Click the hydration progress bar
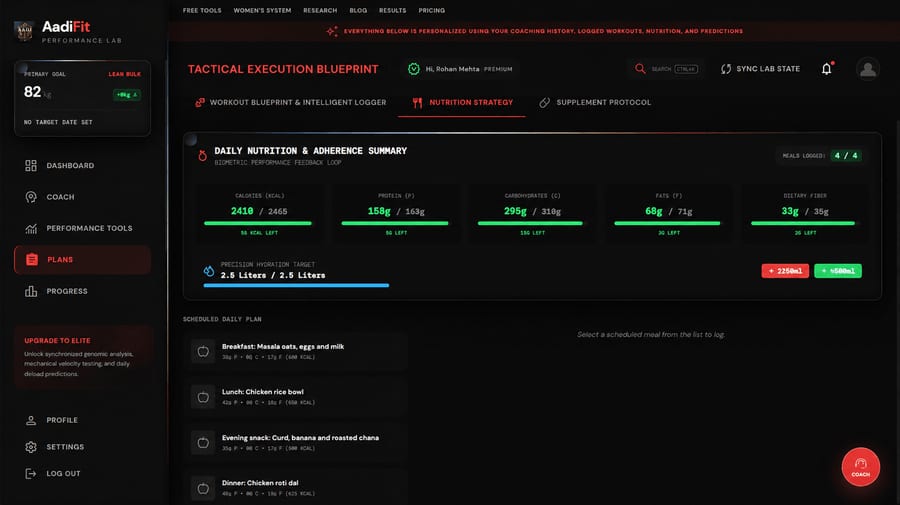The height and width of the screenshot is (505, 900). coord(296,285)
